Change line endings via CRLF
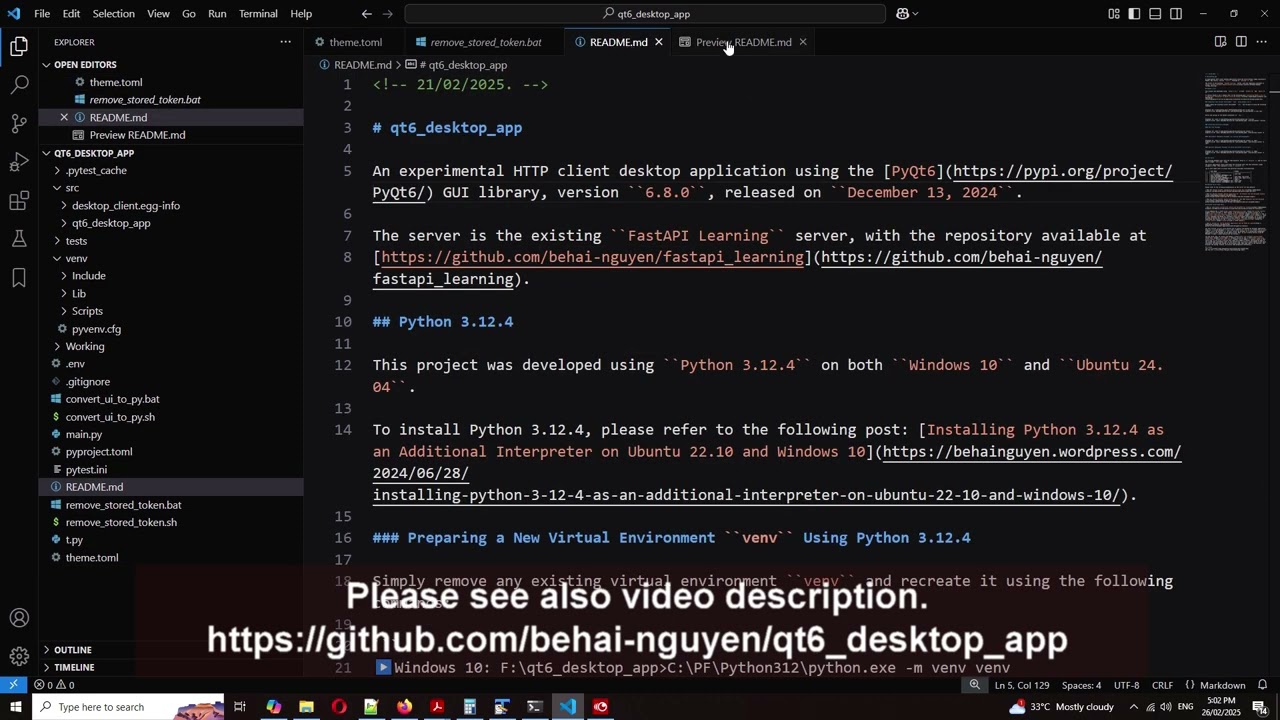This screenshot has width=1280, height=720. pyautogui.click(x=1162, y=685)
